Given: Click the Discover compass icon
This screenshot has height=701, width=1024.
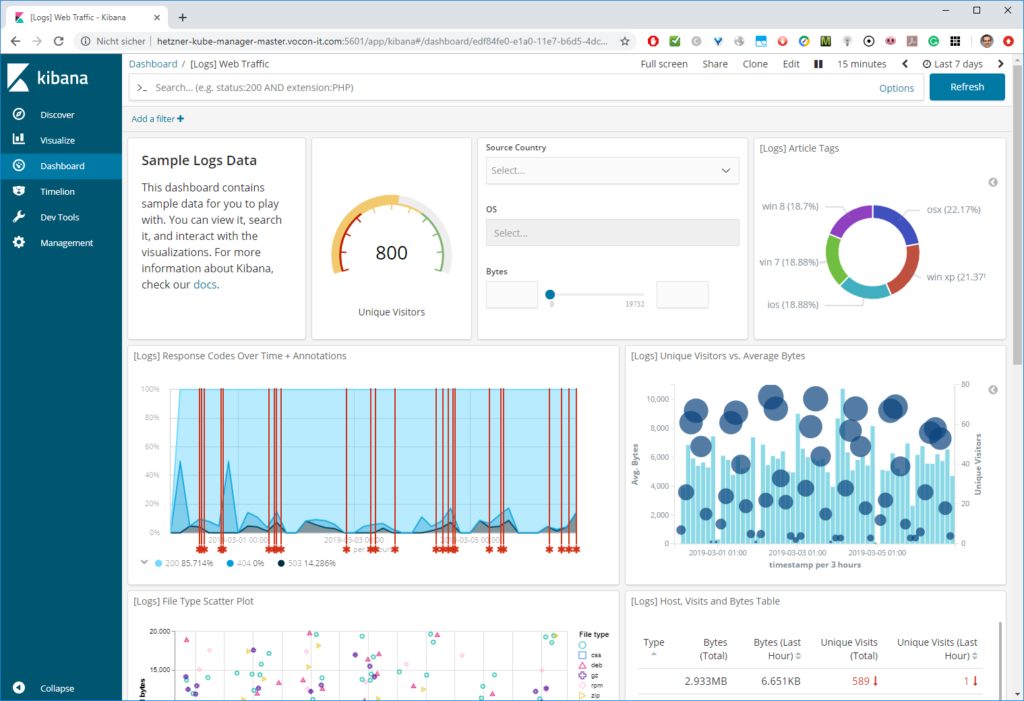Looking at the screenshot, I should pyautogui.click(x=19, y=114).
